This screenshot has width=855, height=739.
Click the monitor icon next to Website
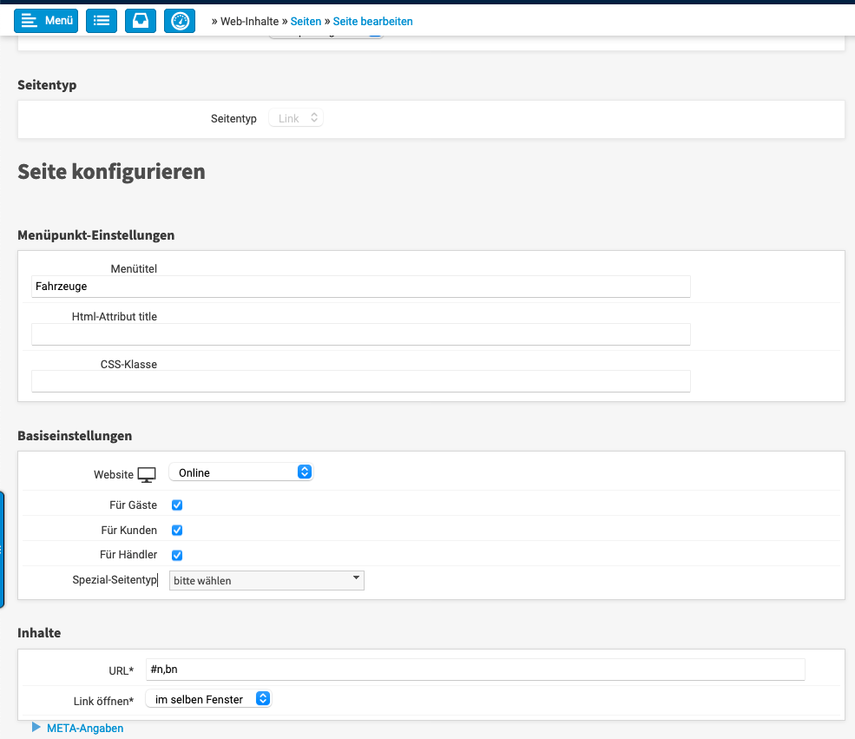[147, 474]
